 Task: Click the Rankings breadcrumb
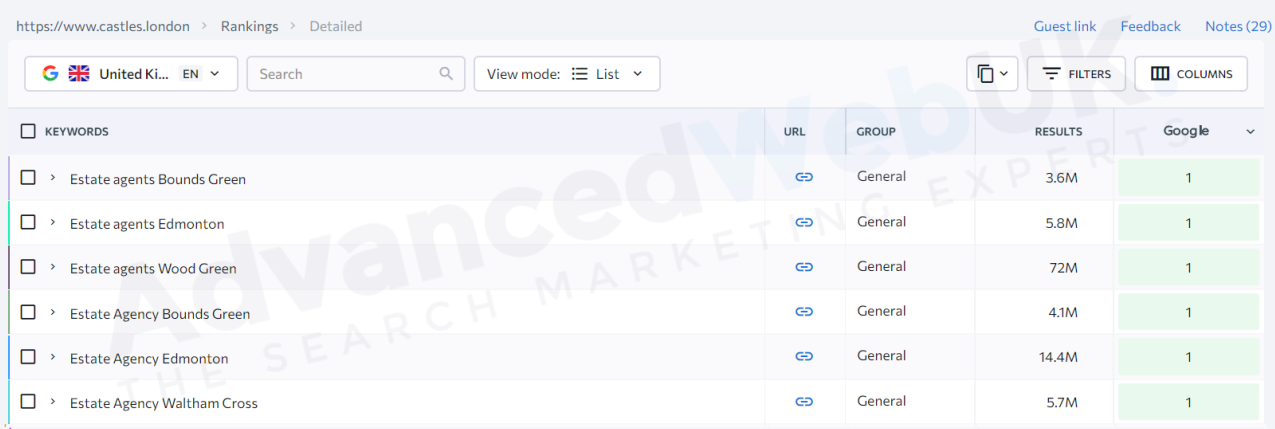click(x=249, y=26)
